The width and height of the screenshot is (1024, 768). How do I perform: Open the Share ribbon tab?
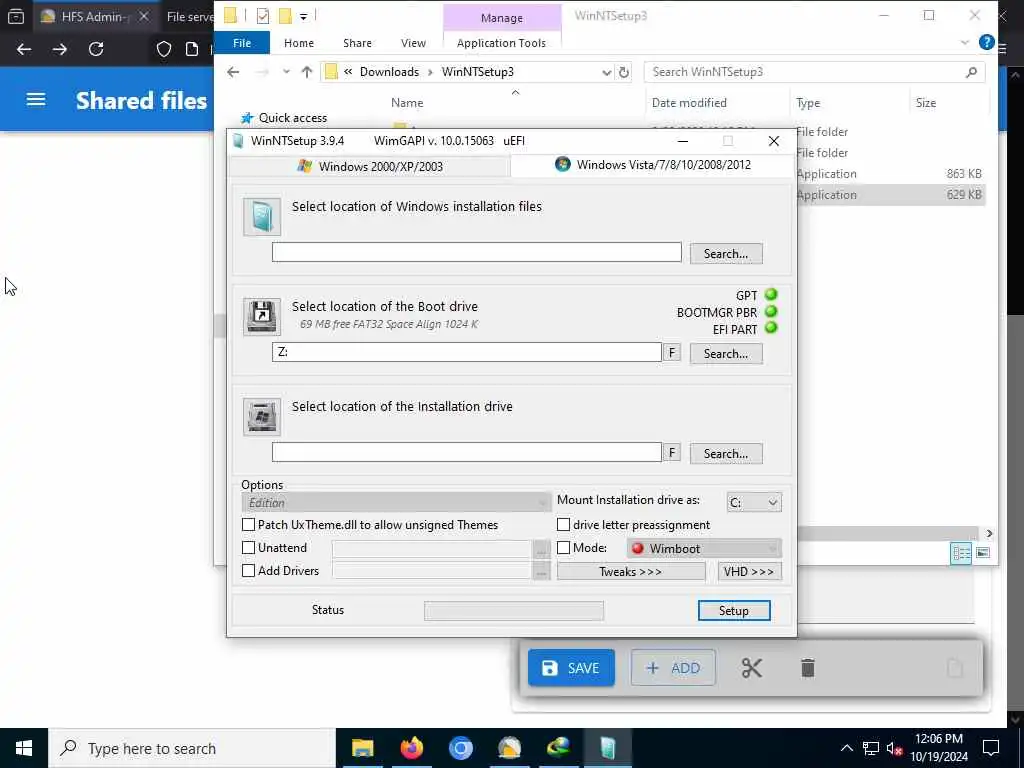[357, 42]
